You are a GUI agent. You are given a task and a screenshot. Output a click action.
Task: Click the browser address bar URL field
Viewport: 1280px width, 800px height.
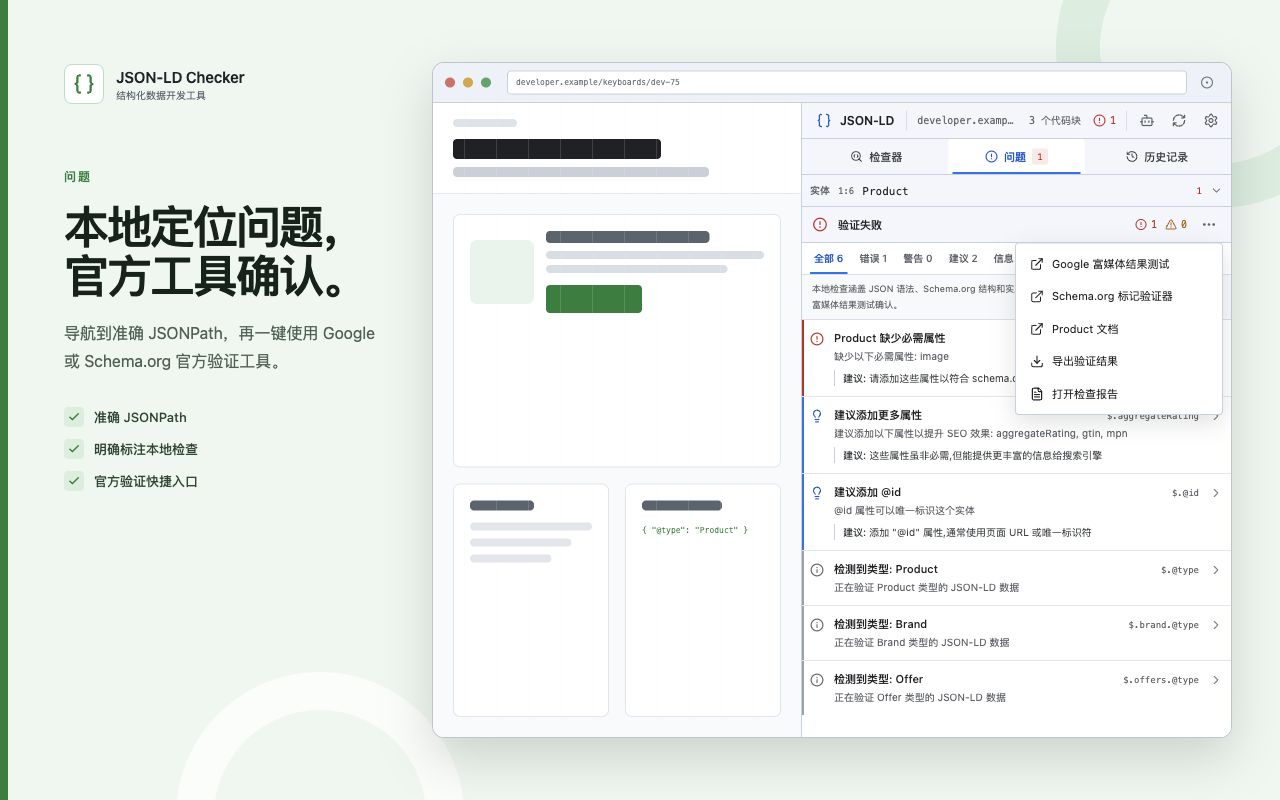pos(847,83)
